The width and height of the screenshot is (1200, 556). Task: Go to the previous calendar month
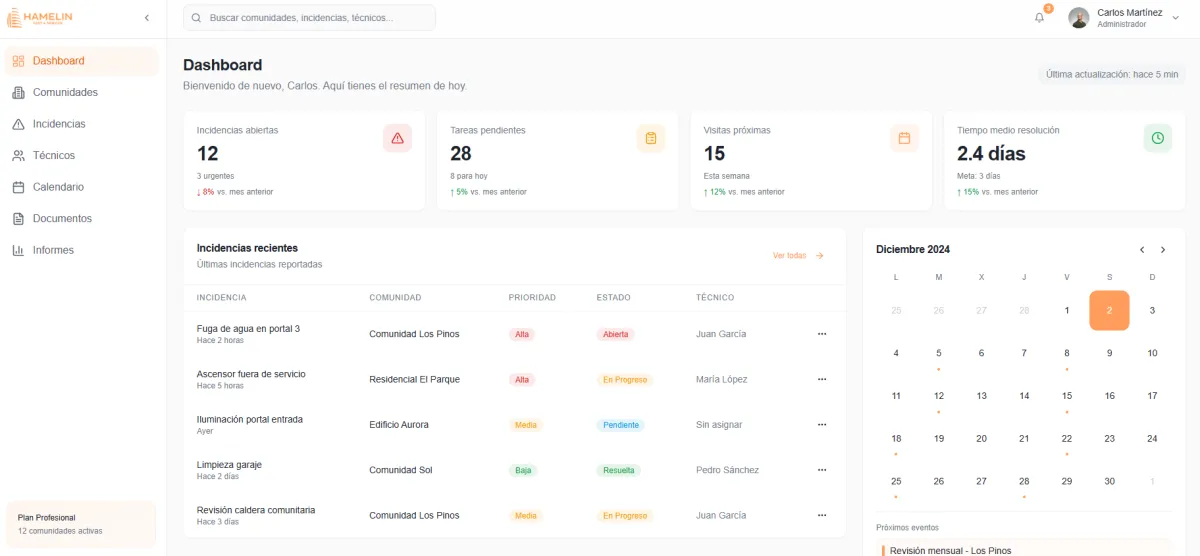1142,250
